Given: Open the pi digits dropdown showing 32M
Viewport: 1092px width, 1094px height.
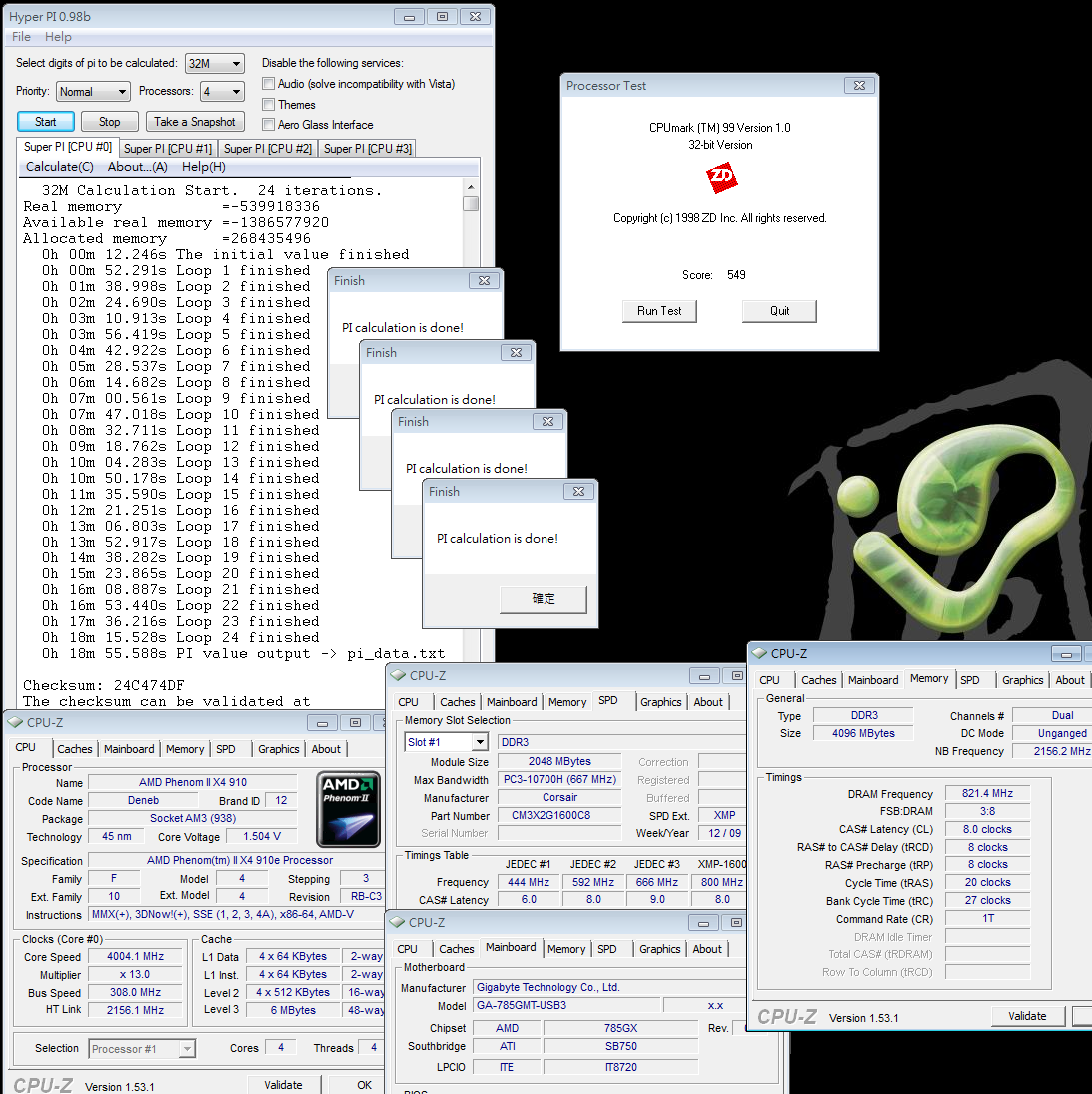Looking at the screenshot, I should (215, 64).
